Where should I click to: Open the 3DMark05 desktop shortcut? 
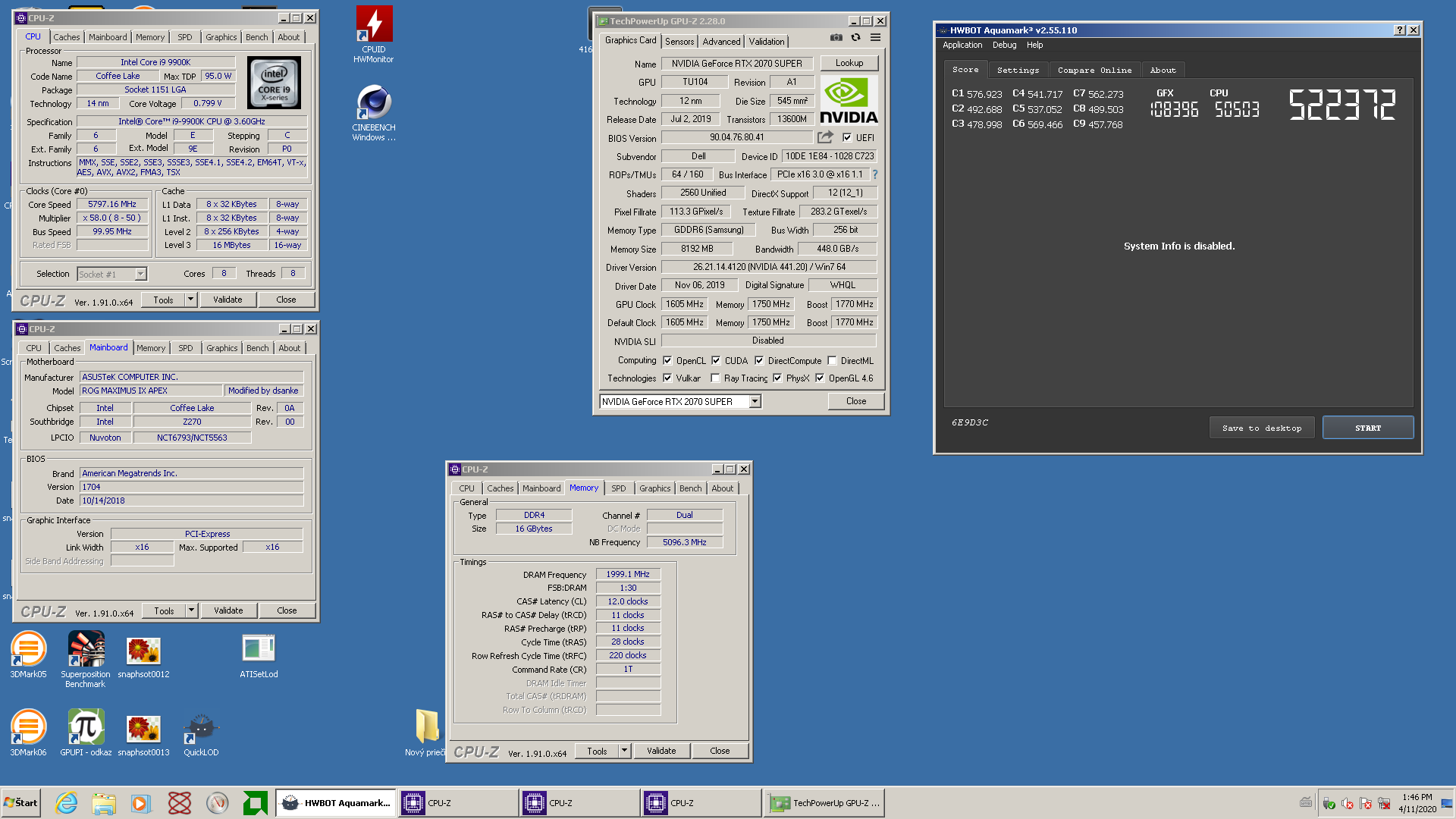[28, 654]
